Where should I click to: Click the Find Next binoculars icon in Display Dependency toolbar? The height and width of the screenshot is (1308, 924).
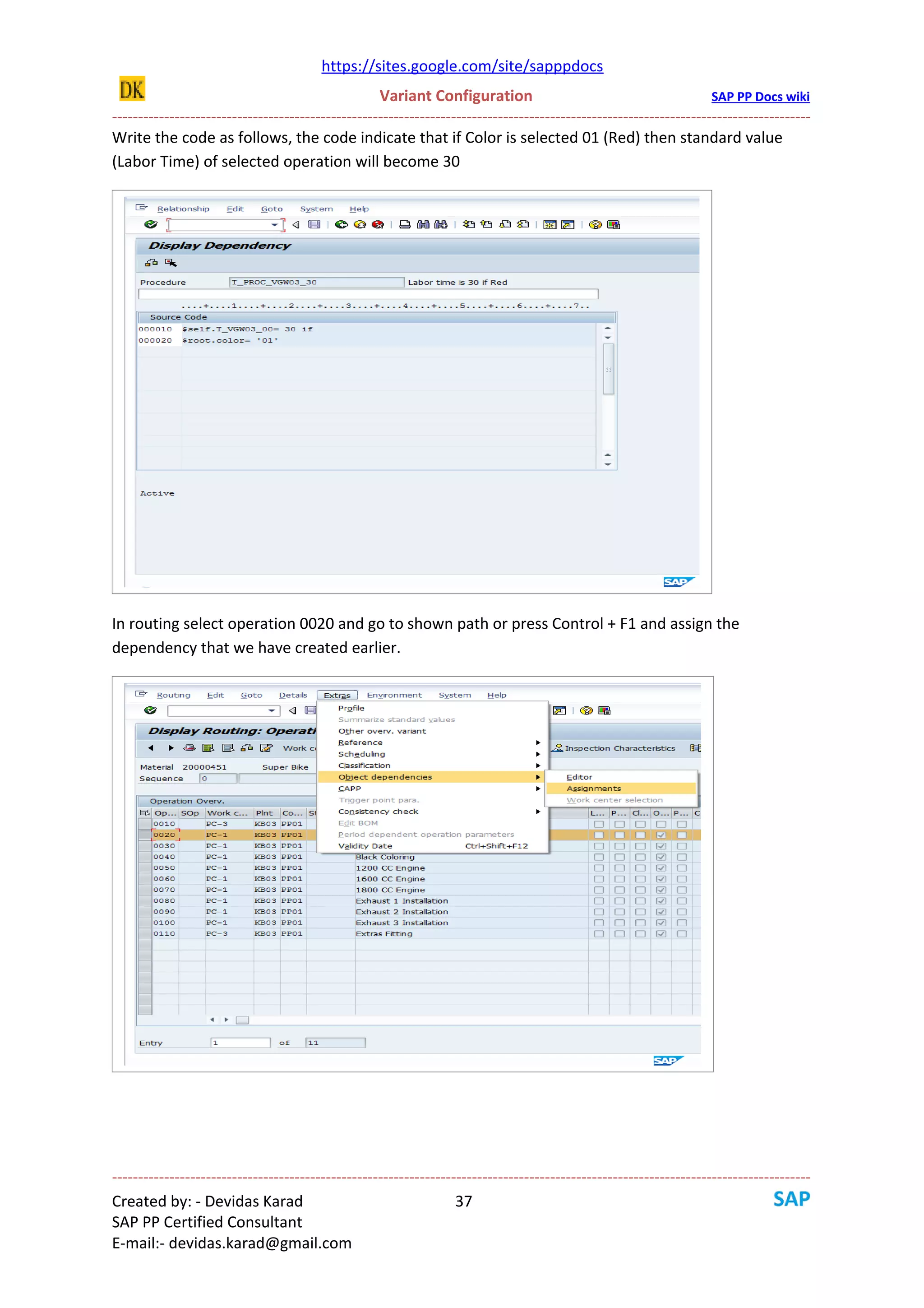(x=441, y=224)
